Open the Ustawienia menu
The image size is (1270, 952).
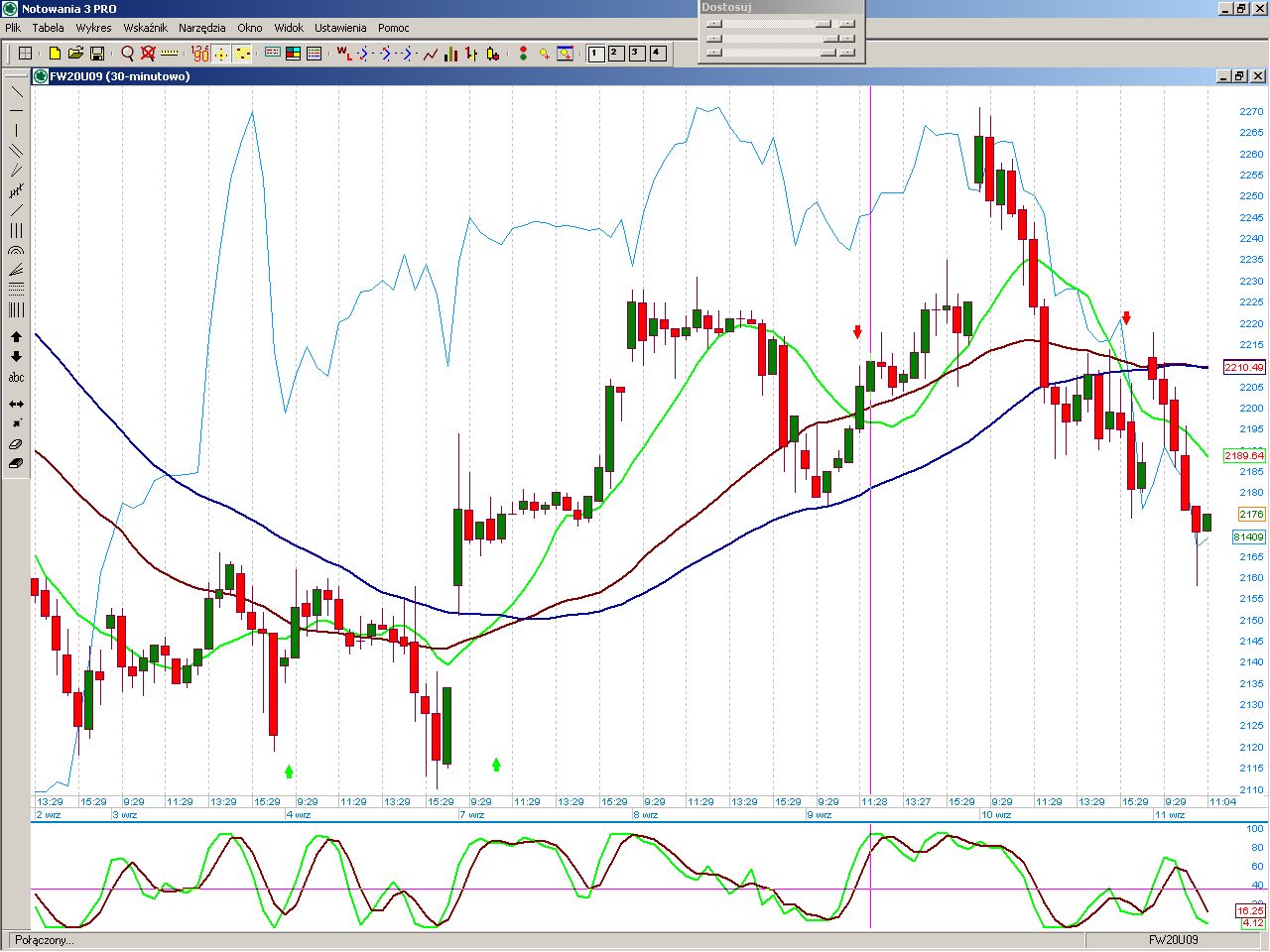[x=340, y=28]
